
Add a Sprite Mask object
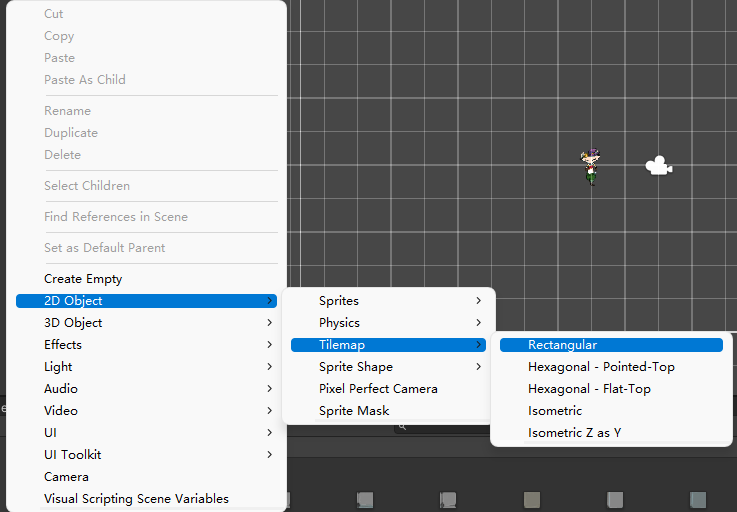click(388, 410)
